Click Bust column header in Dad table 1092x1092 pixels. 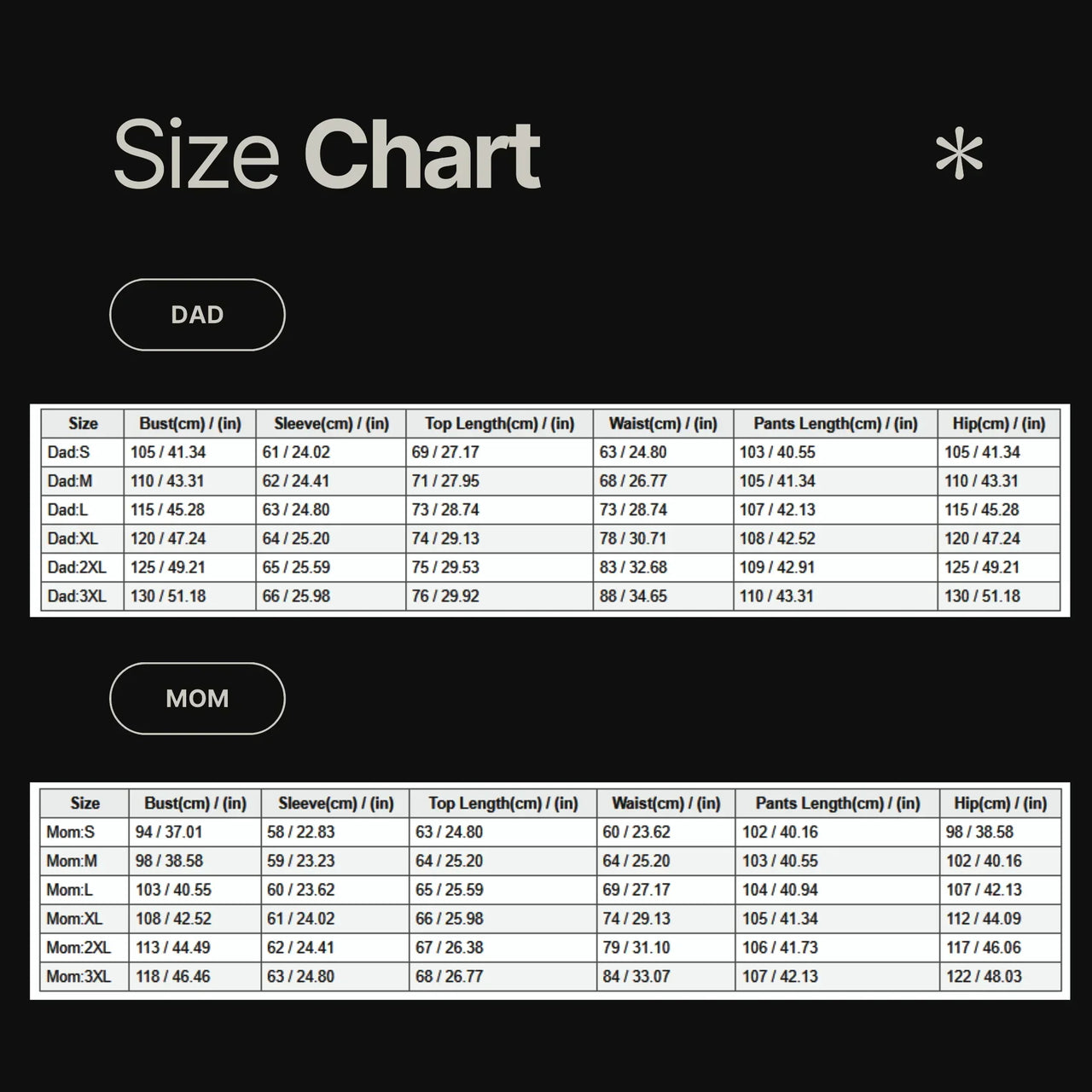click(190, 424)
